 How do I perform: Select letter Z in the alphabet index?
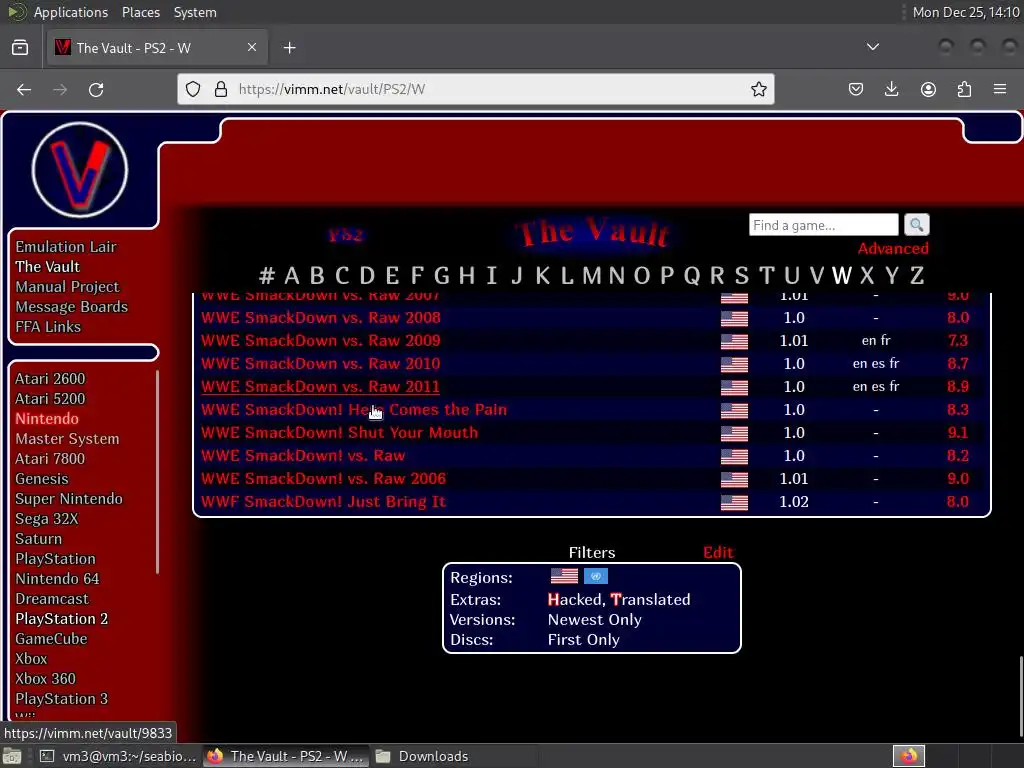(917, 276)
